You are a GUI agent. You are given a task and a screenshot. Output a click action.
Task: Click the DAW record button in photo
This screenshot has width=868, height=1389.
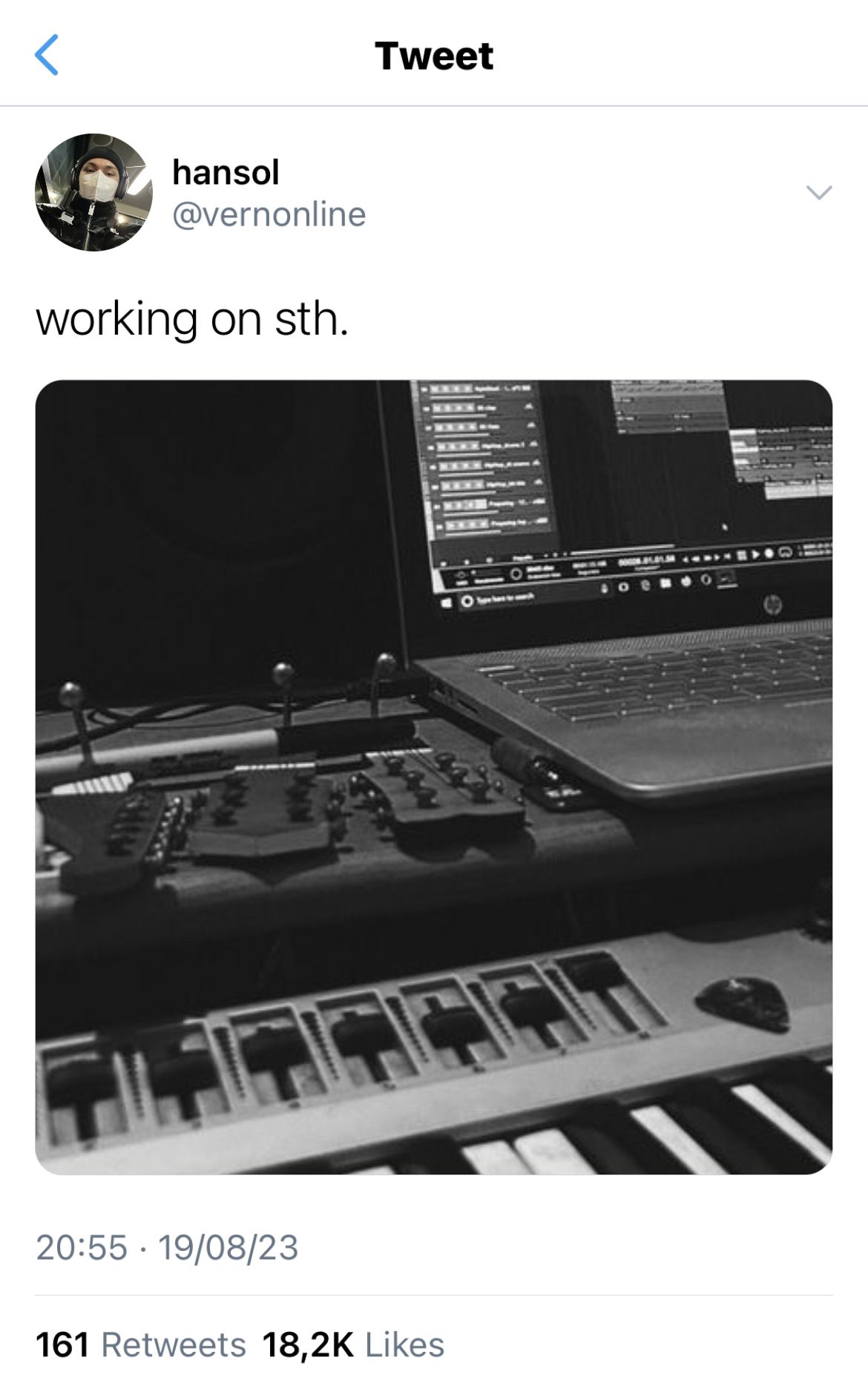[x=769, y=553]
